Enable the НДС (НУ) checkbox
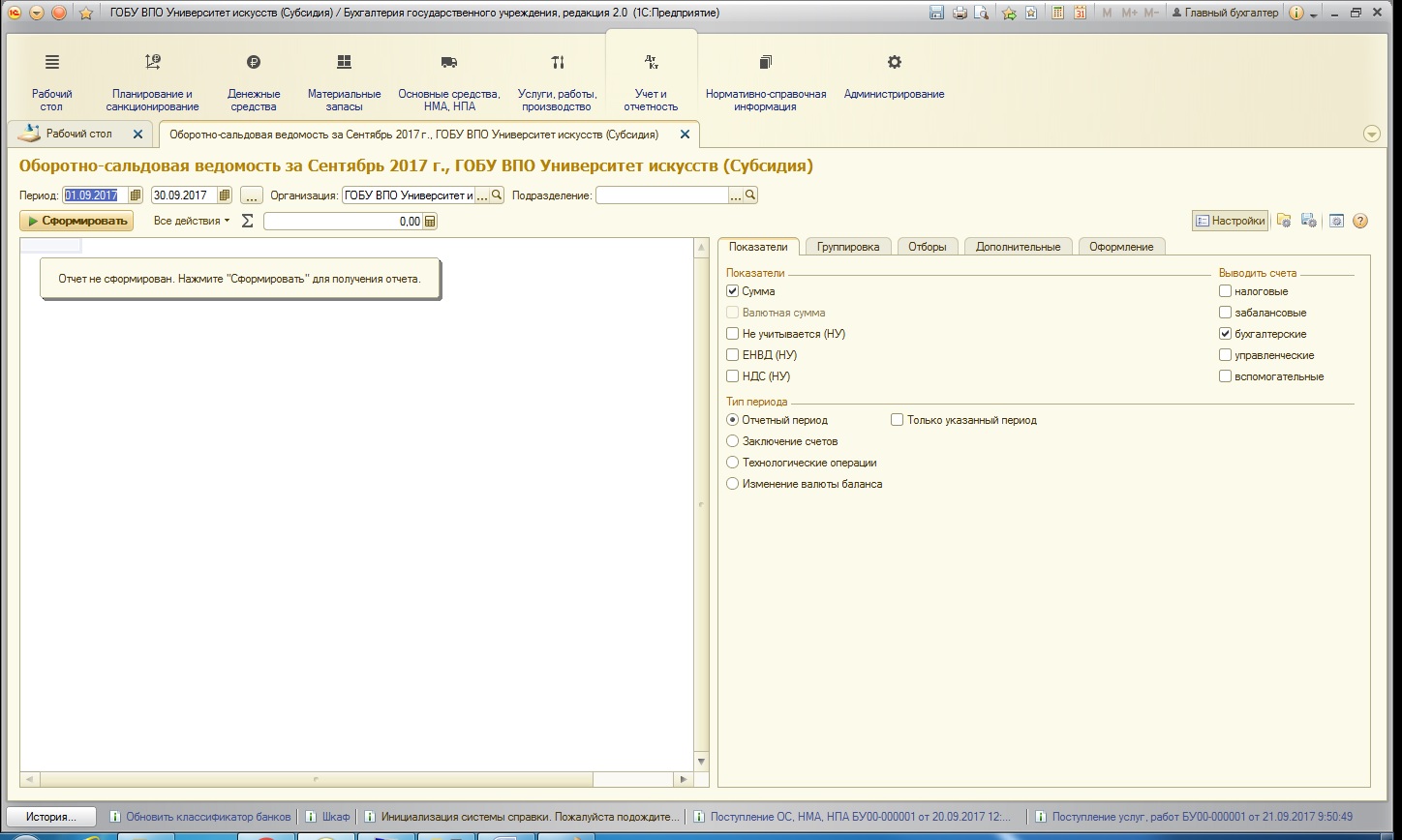The width and height of the screenshot is (1402, 840). click(733, 375)
